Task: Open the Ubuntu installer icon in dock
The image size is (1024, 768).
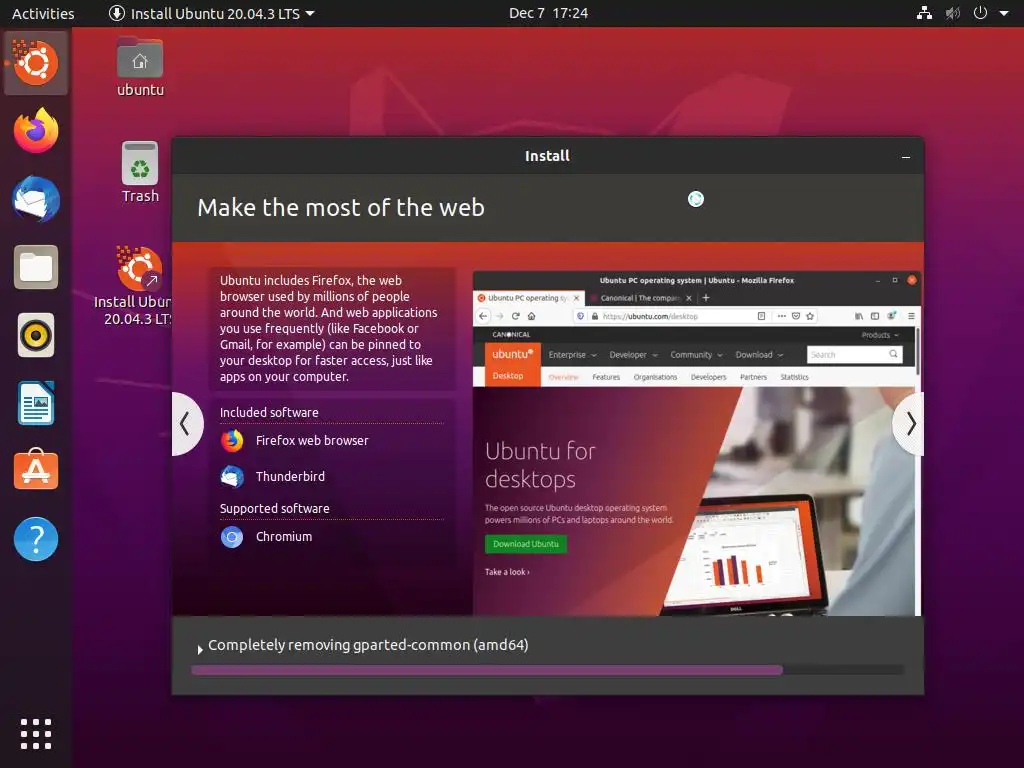Action: coord(35,63)
